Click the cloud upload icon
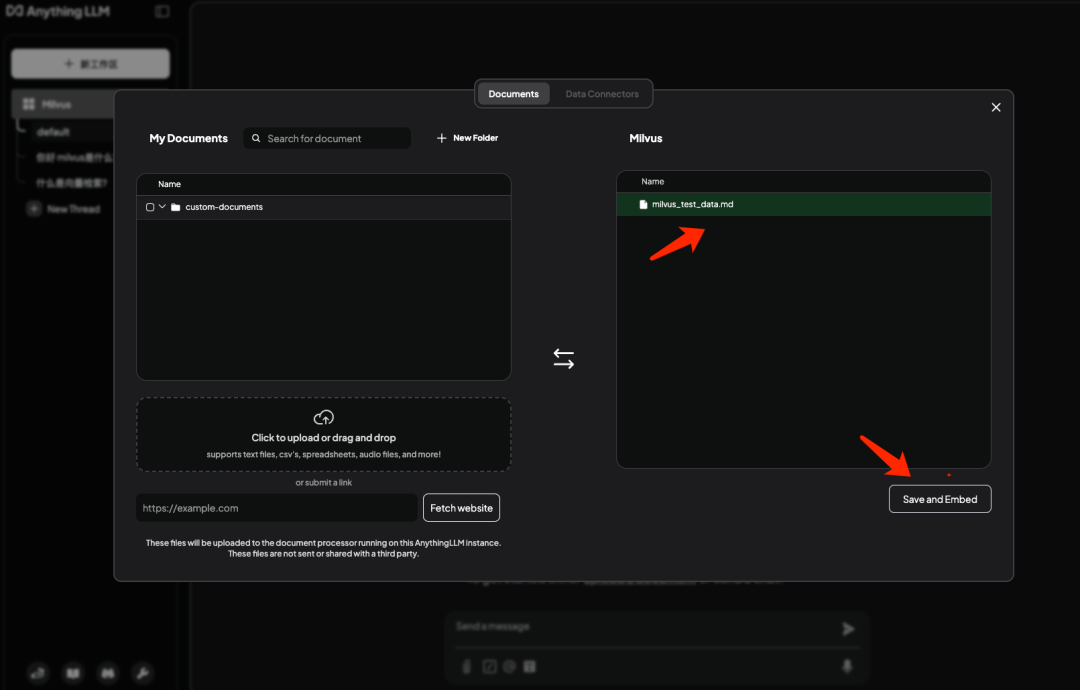The height and width of the screenshot is (690, 1080). [x=324, y=417]
